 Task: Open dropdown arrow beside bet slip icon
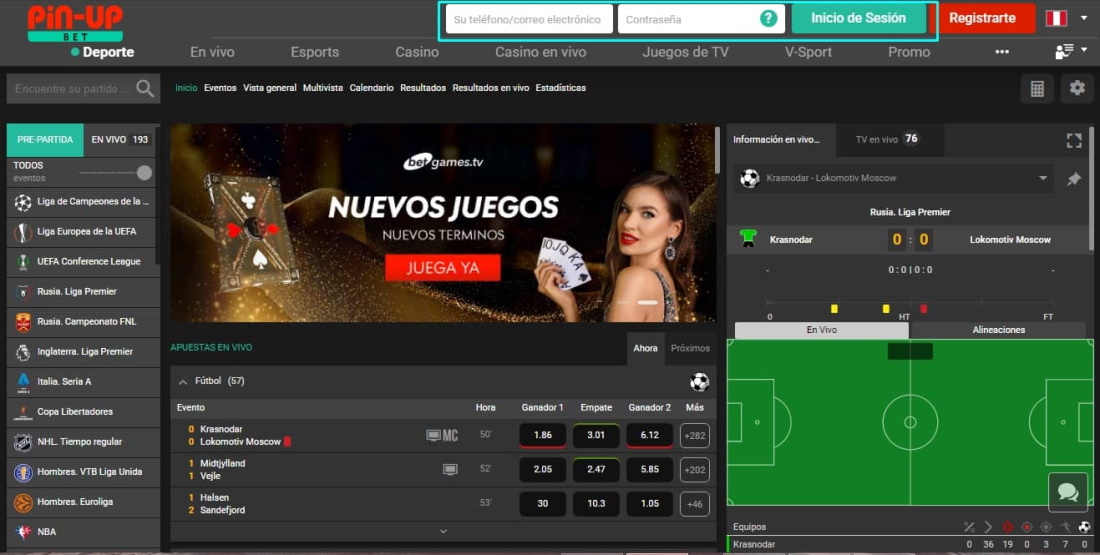coord(1085,50)
